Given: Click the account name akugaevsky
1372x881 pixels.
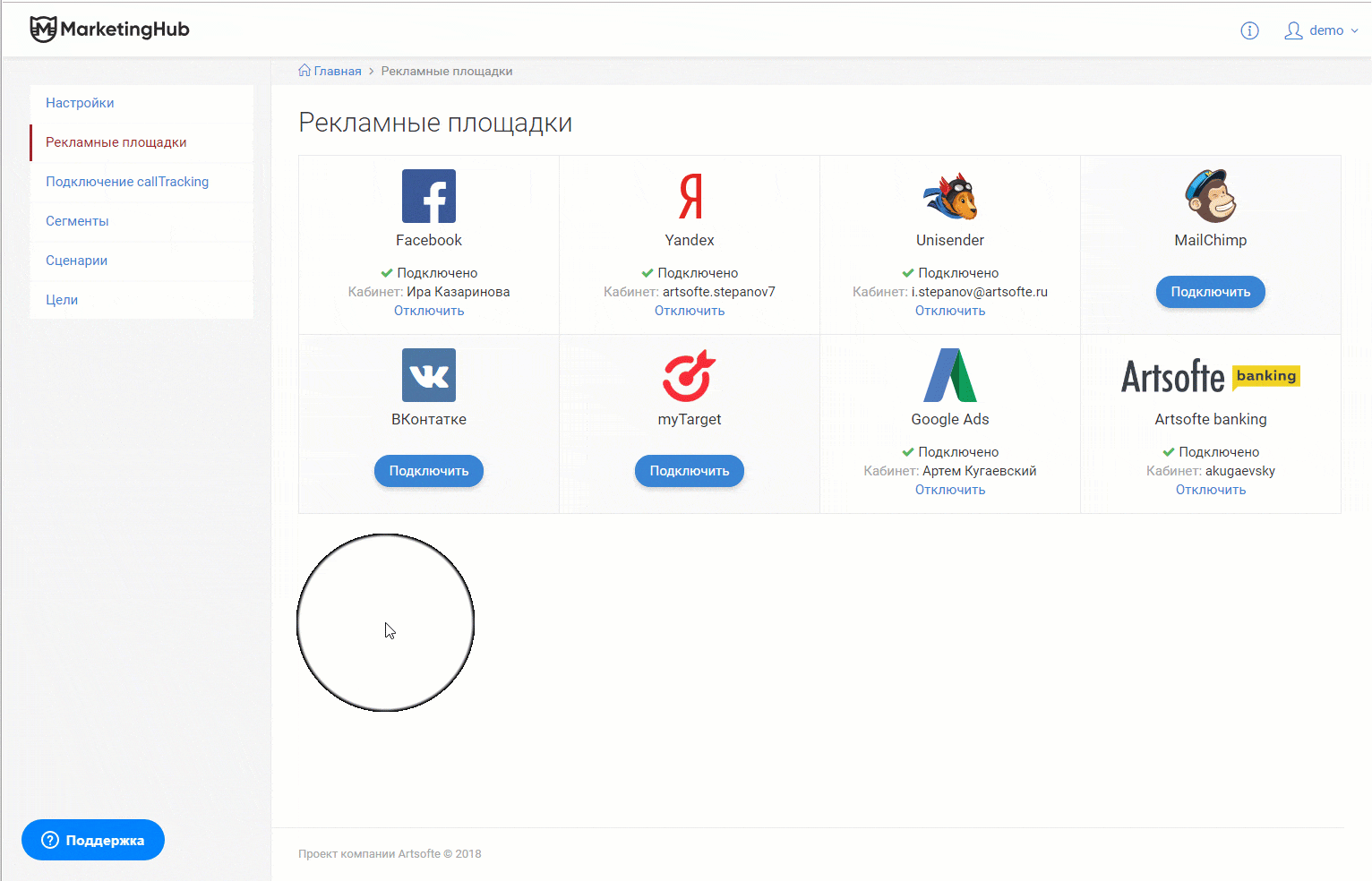Looking at the screenshot, I should (x=1240, y=471).
